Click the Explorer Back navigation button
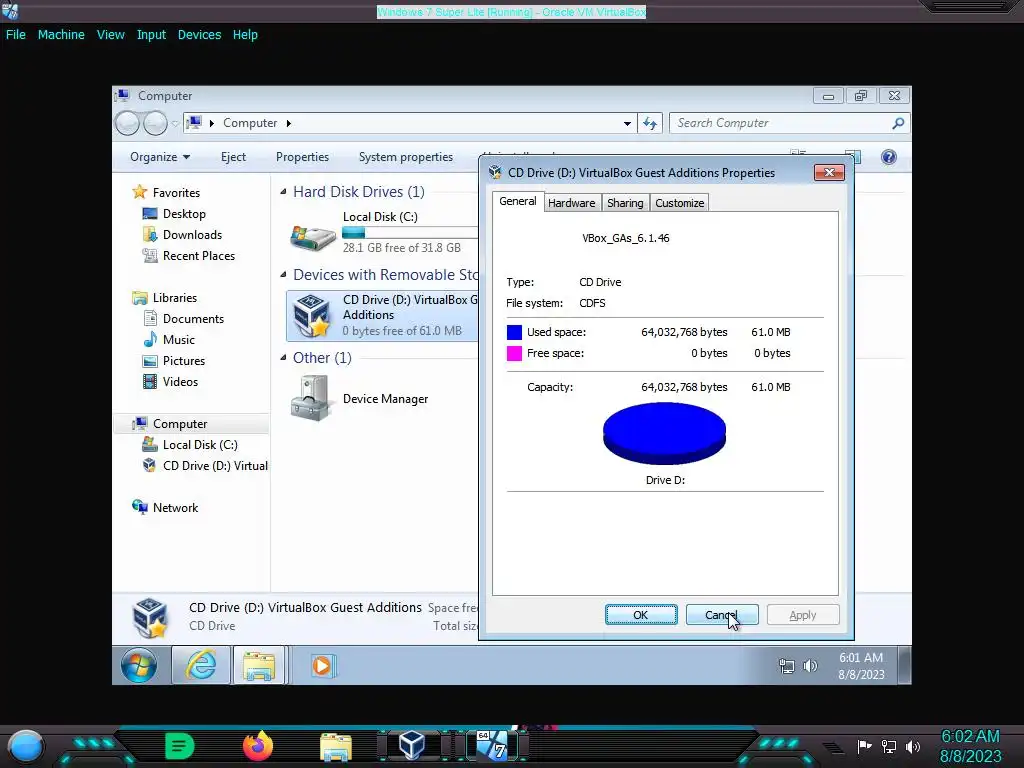1024x768 pixels. [127, 123]
